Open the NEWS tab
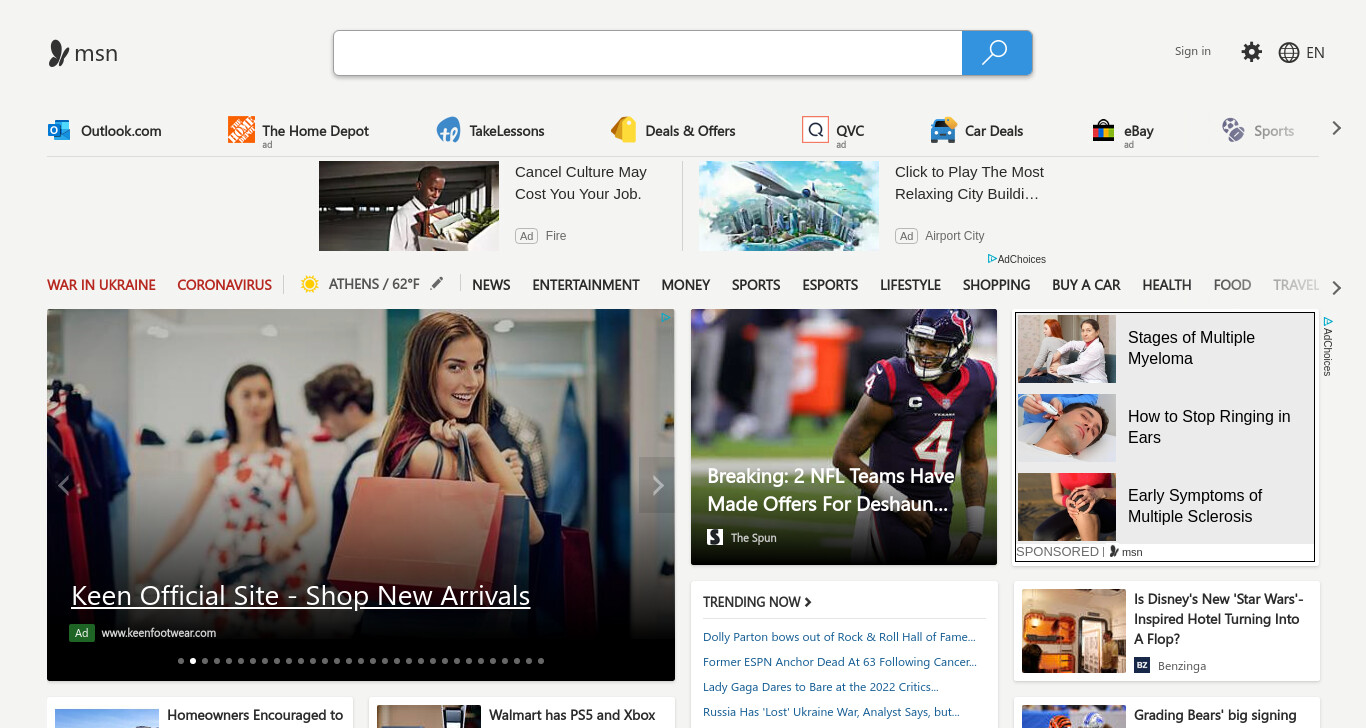Viewport: 1366px width, 728px height. [x=491, y=285]
